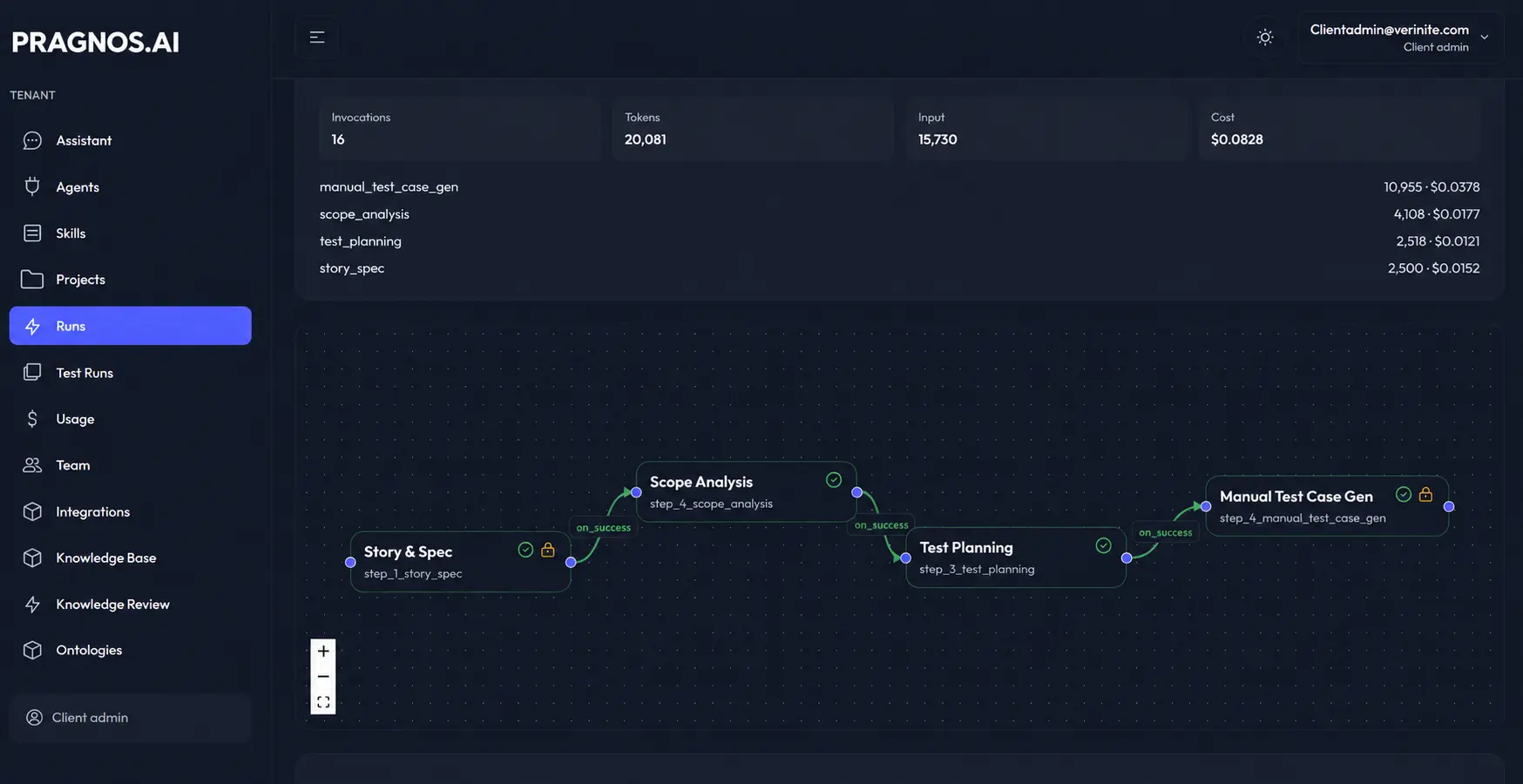Click the lock icon on Manual Test Case Gen
This screenshot has height=784, width=1523.
(x=1426, y=494)
